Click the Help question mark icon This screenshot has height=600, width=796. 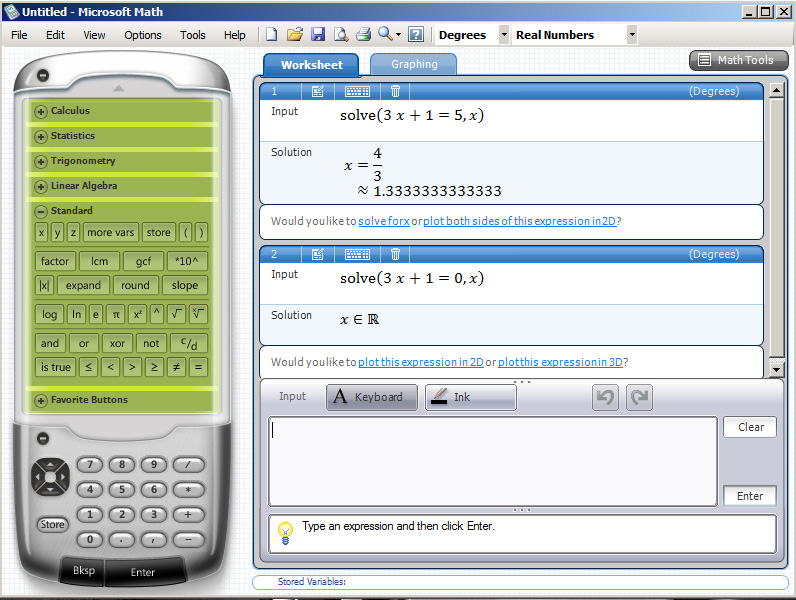(416, 35)
